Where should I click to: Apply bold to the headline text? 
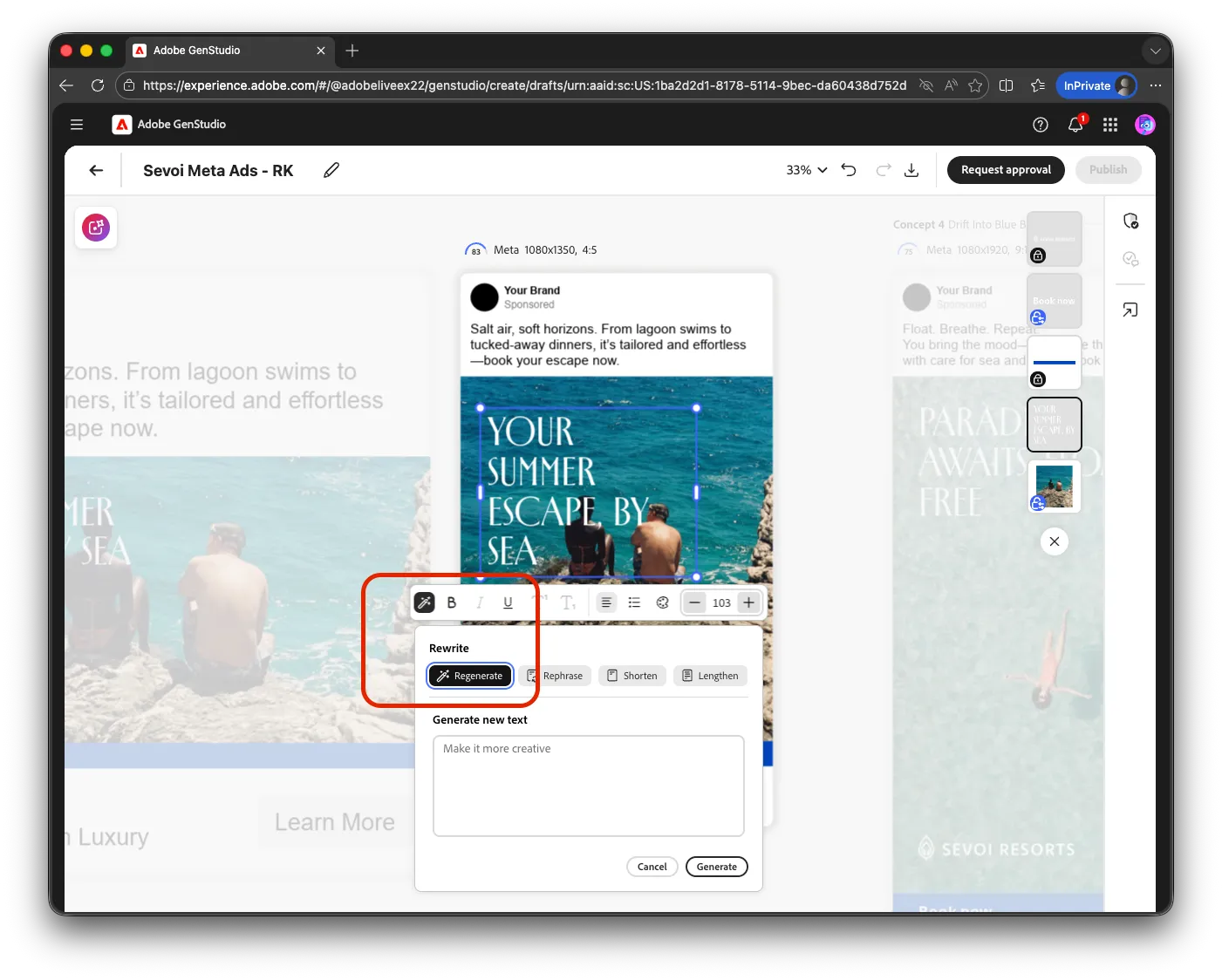452,602
